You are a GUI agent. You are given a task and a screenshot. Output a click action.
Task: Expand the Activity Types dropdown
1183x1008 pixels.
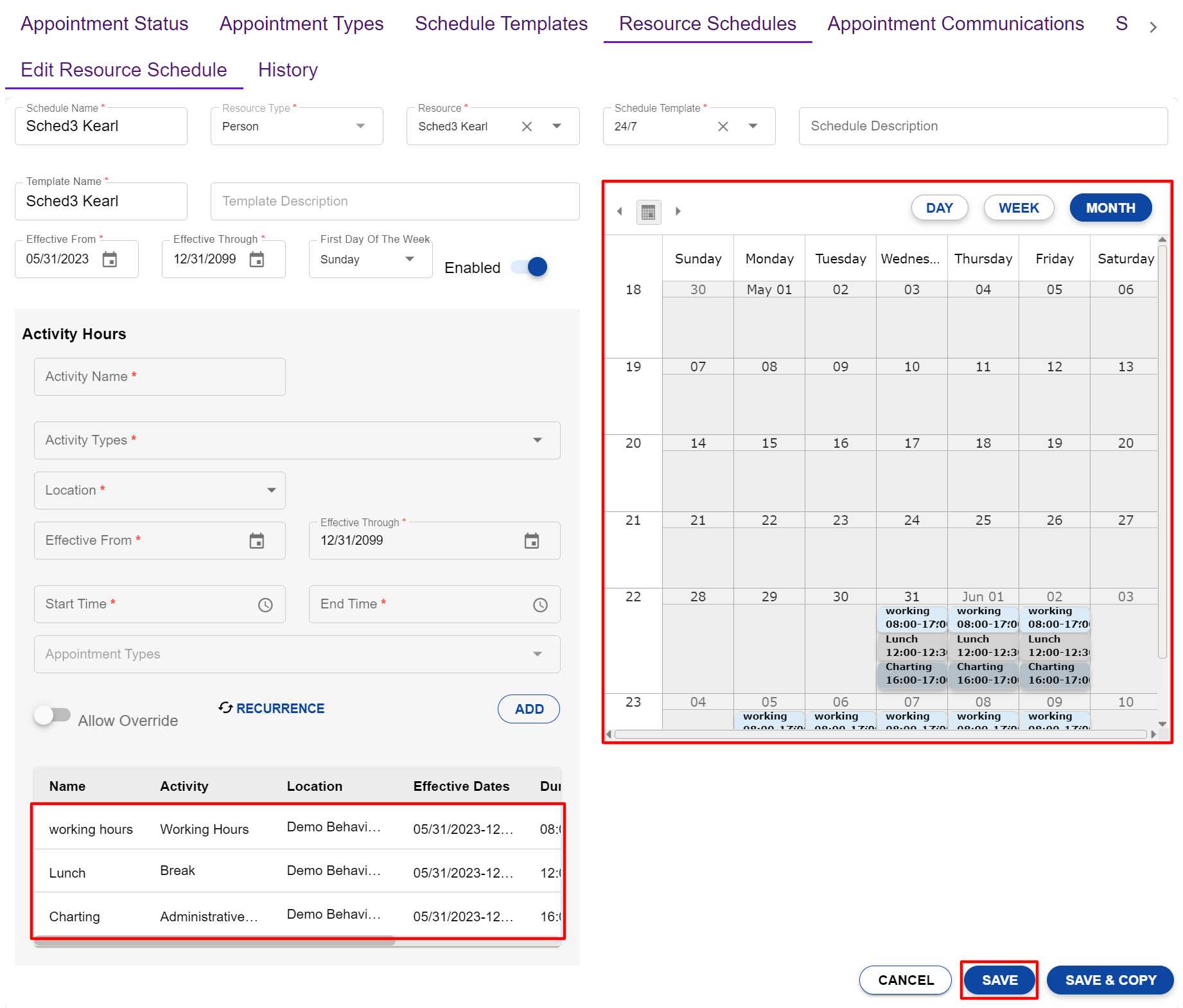tap(537, 440)
